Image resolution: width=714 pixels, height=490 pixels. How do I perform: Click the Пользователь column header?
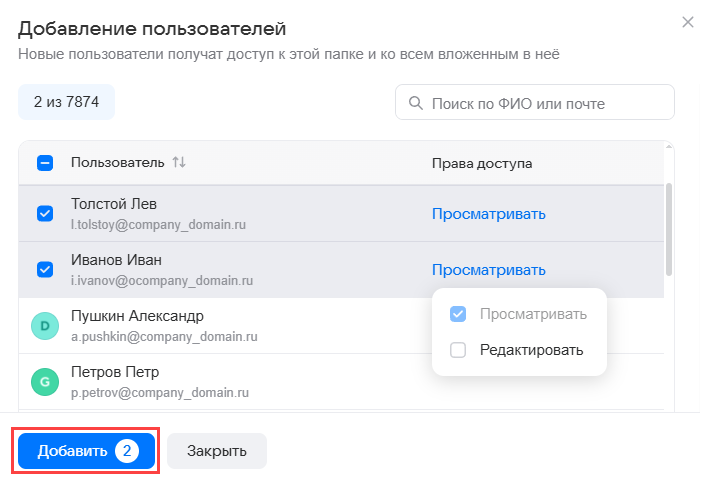tap(117, 162)
